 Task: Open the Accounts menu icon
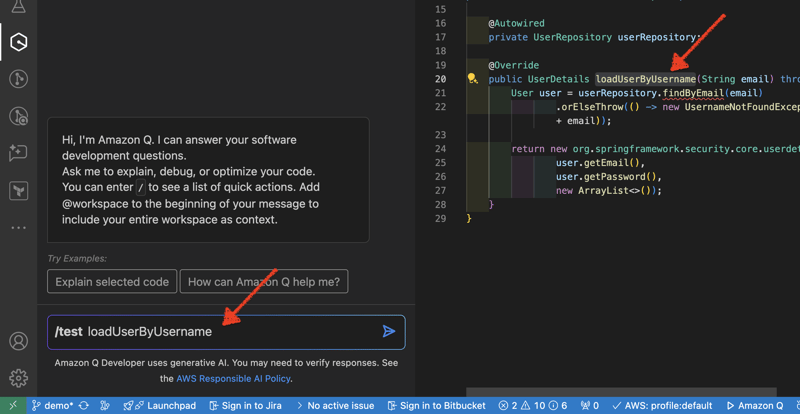[x=18, y=341]
